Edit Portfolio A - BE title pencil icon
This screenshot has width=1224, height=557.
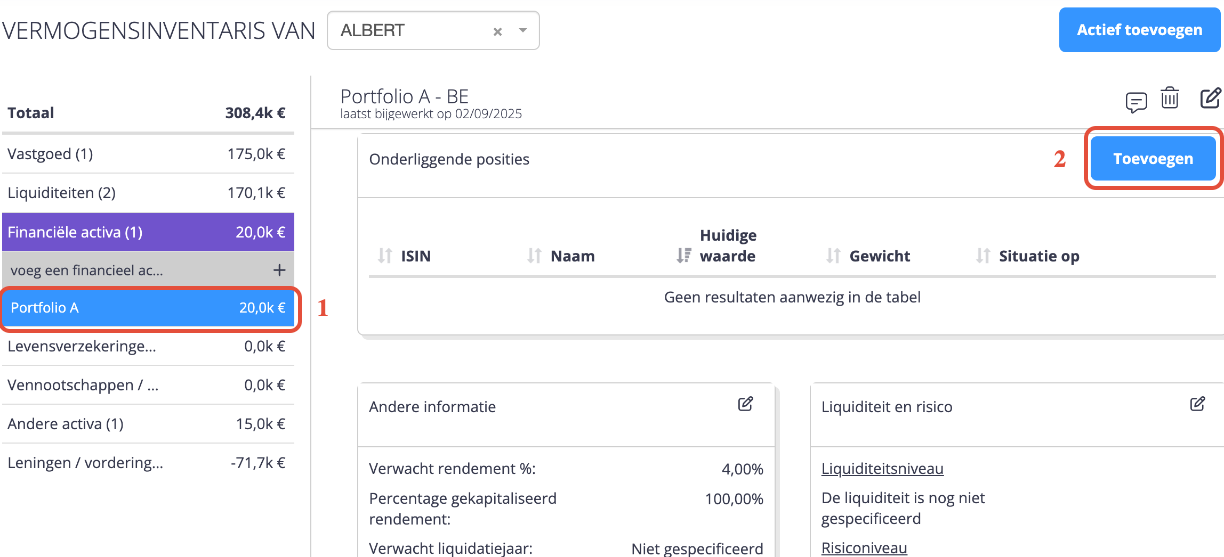(x=1210, y=98)
